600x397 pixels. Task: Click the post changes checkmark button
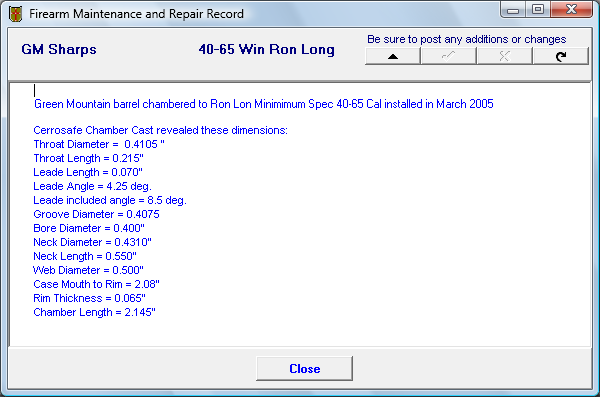pos(448,56)
